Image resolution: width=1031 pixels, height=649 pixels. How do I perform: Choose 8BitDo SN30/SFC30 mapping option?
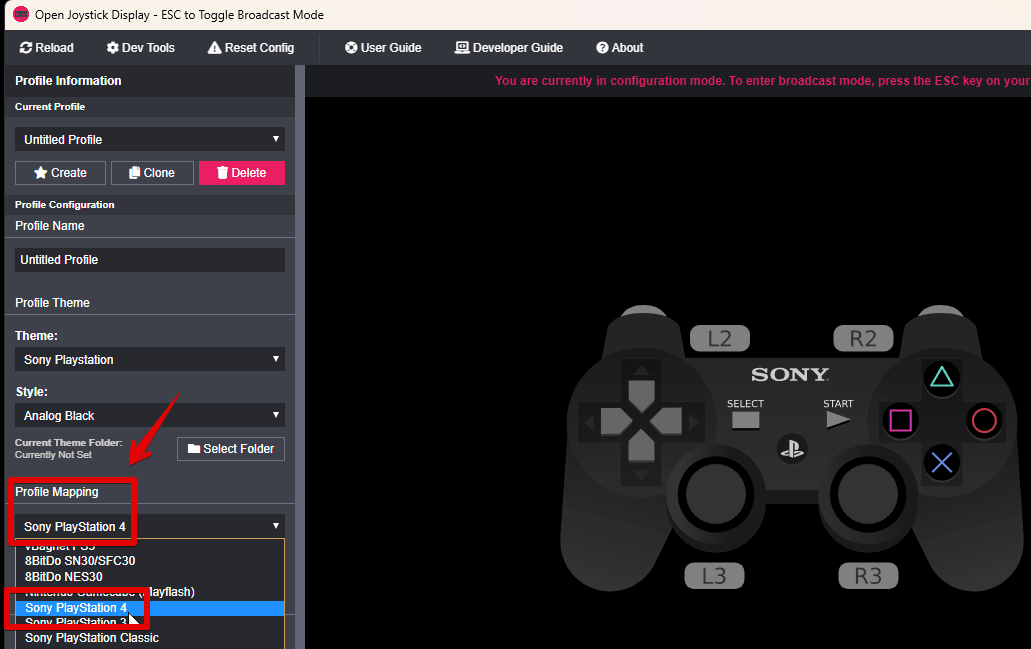coord(150,561)
